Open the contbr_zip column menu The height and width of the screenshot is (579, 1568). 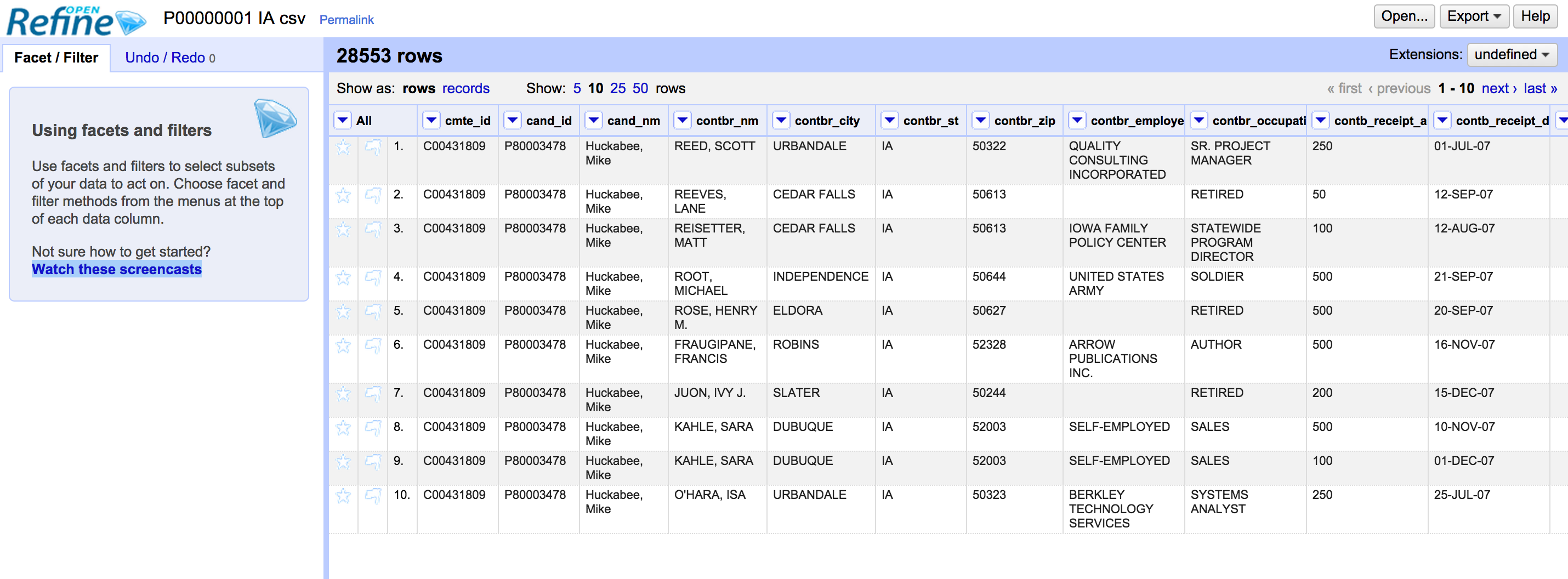(981, 121)
